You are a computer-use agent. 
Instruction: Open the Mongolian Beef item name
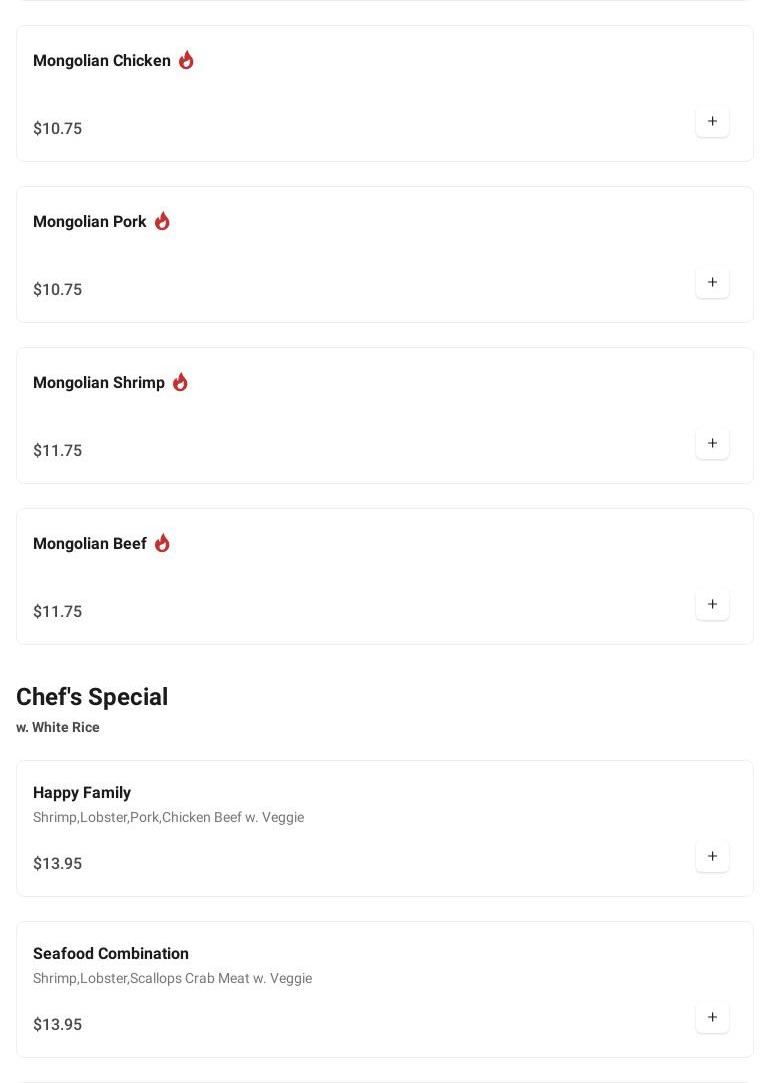tap(90, 544)
